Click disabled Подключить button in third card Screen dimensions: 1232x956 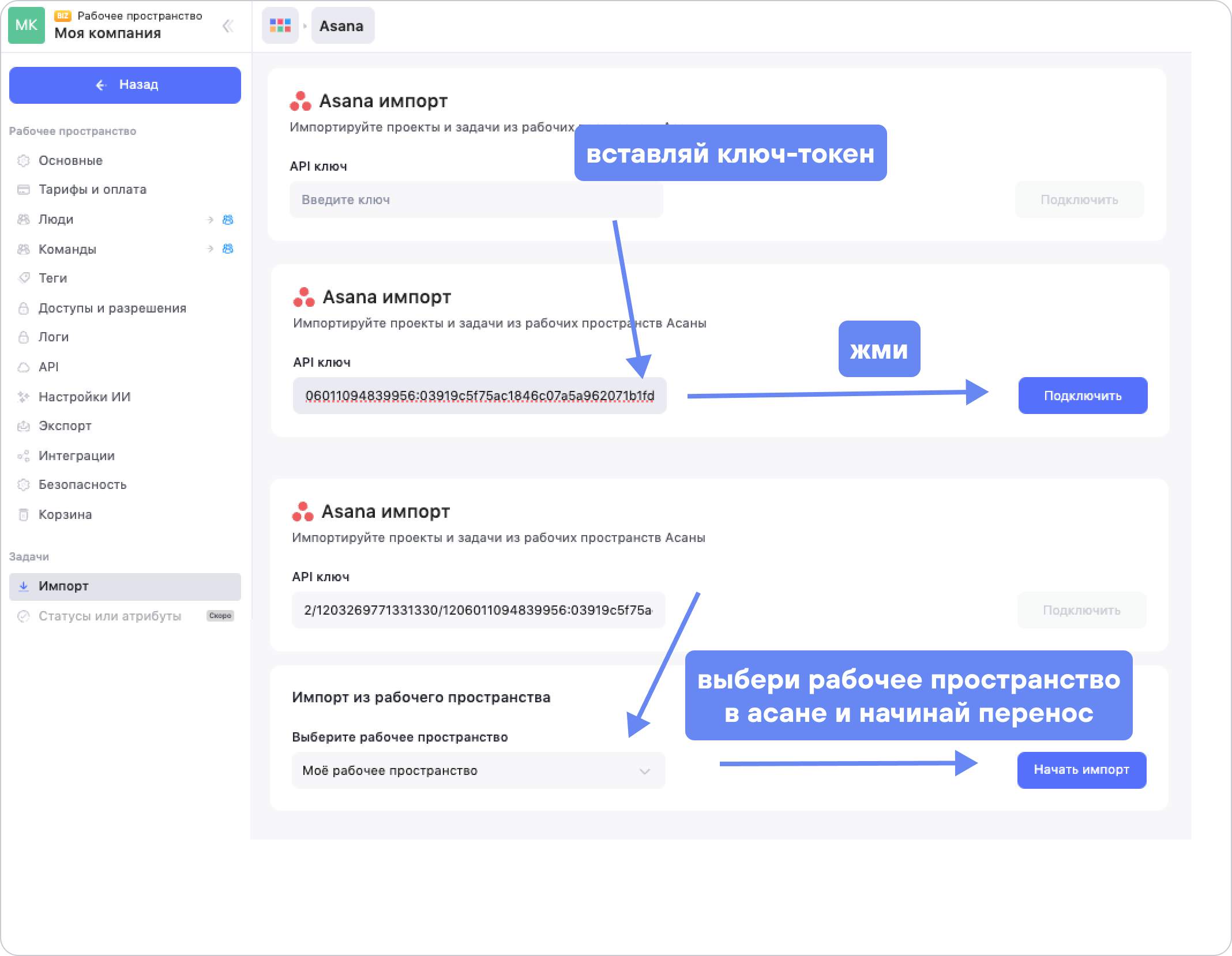point(1081,610)
